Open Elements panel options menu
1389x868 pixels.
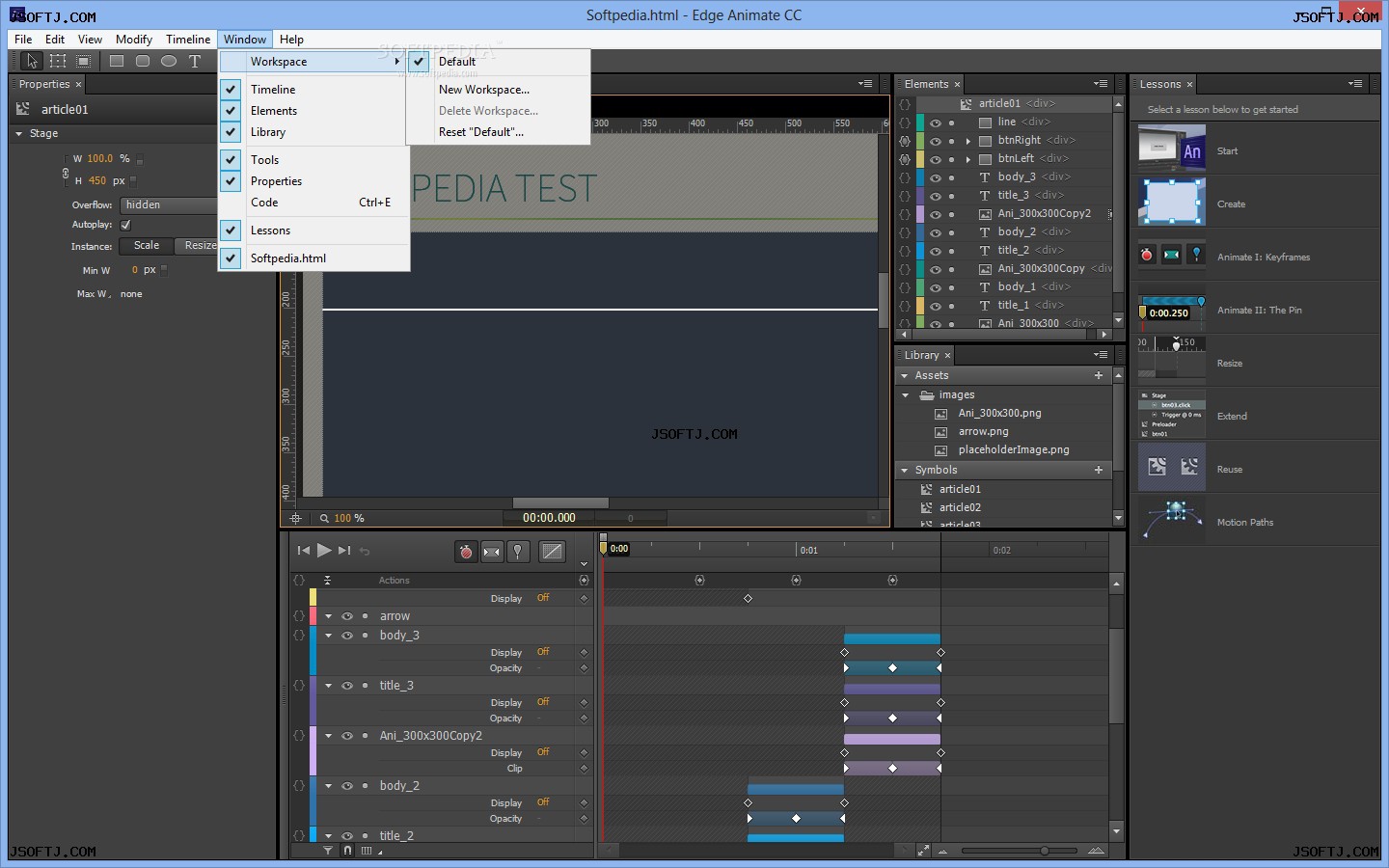point(1101,84)
